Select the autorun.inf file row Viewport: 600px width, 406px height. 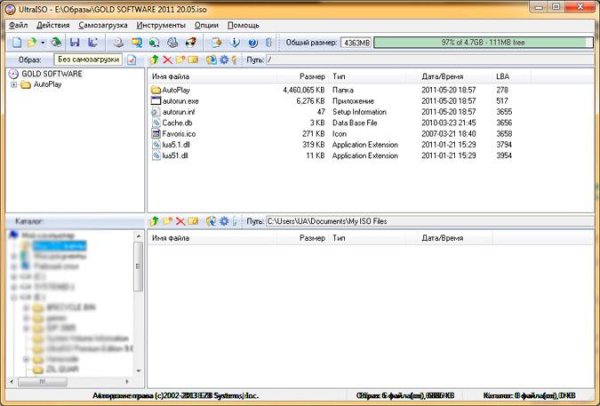coord(331,112)
